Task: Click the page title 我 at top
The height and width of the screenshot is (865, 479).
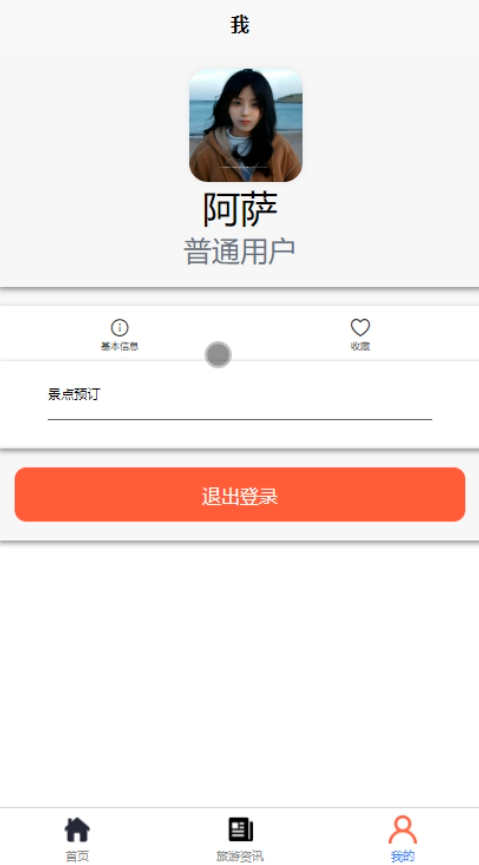Action: 240,25
